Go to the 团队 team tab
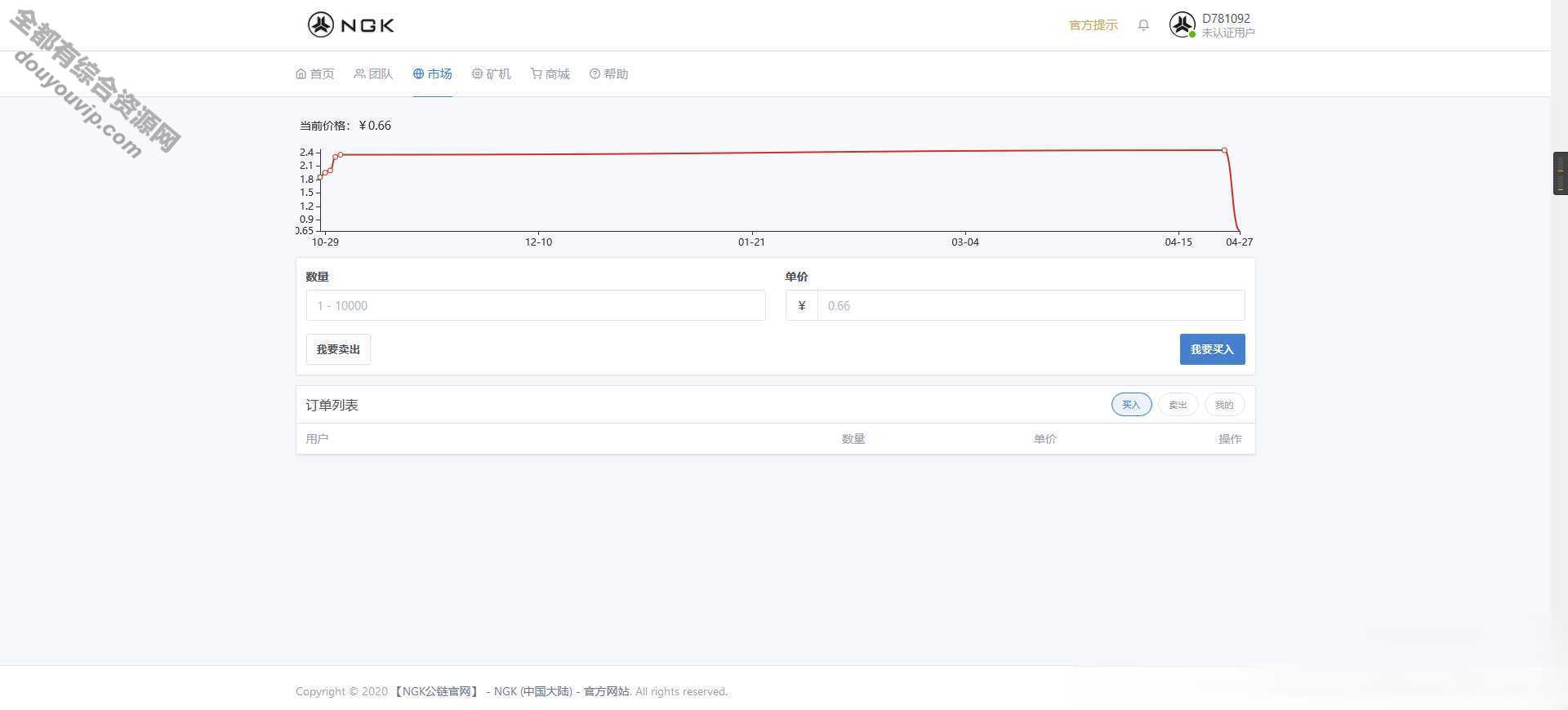Image resolution: width=1568 pixels, height=710 pixels. coord(373,73)
